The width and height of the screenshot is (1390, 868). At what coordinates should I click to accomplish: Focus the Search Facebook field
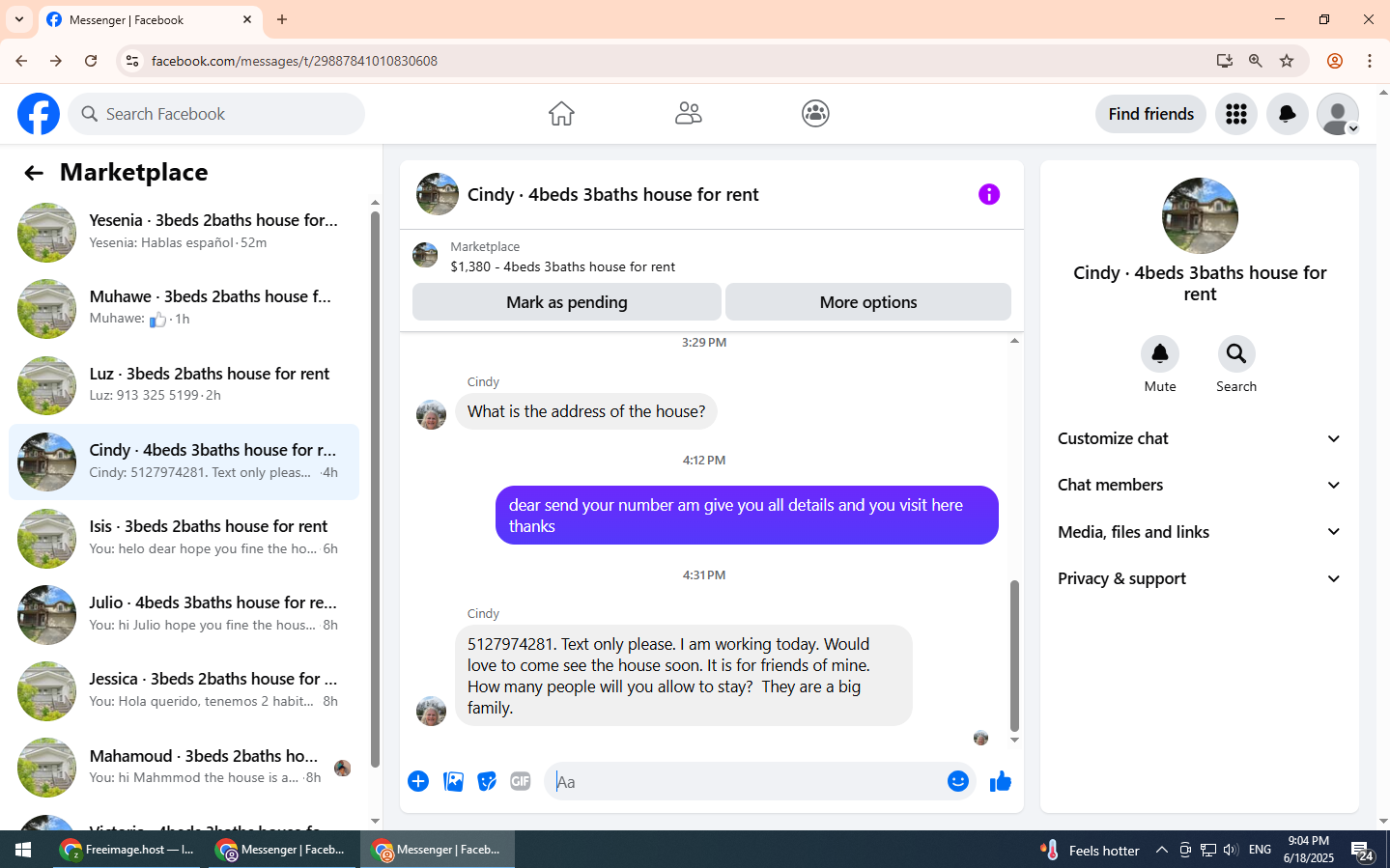(216, 114)
